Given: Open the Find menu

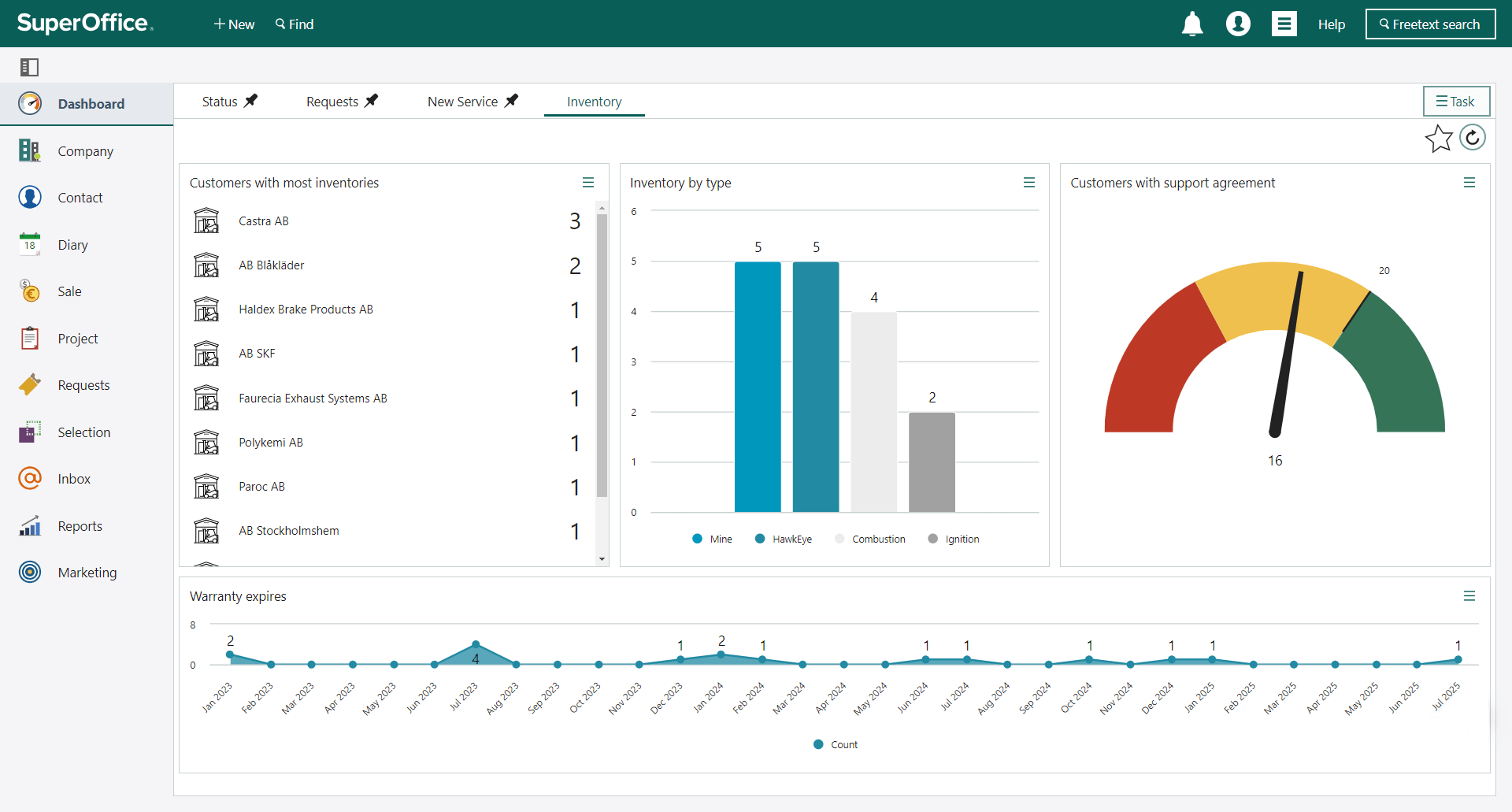Looking at the screenshot, I should coord(295,24).
